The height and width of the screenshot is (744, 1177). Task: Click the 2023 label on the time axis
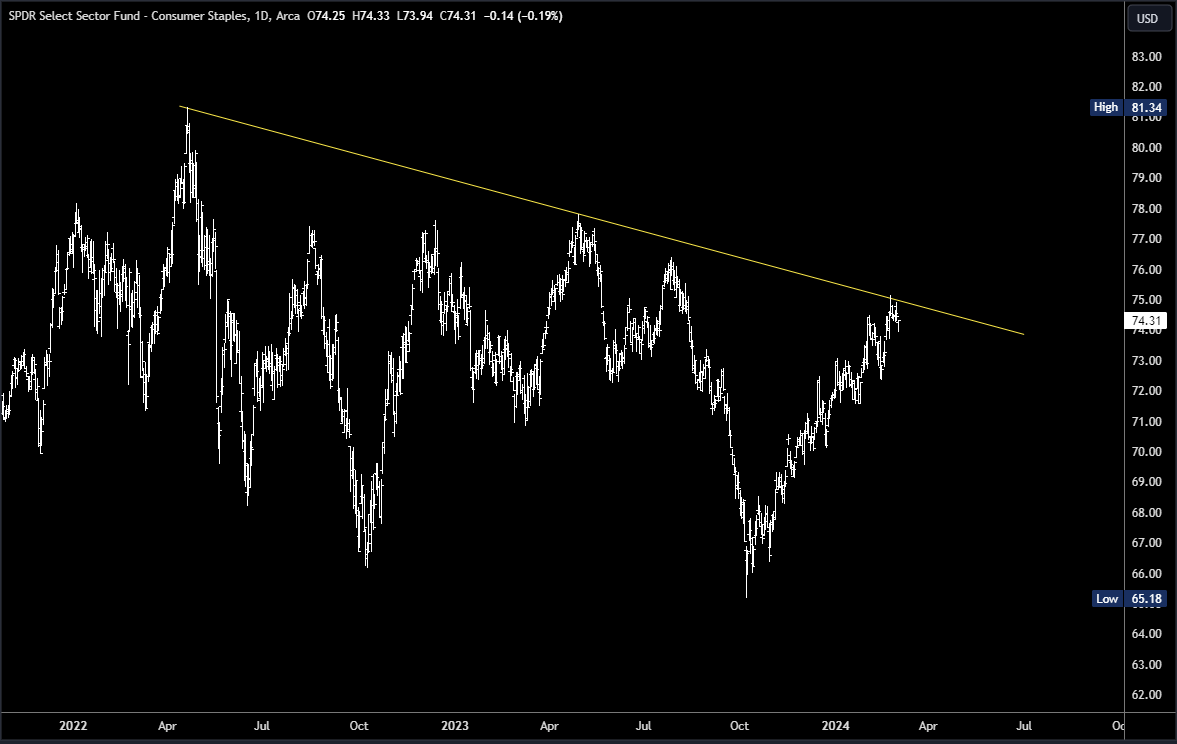(x=456, y=726)
